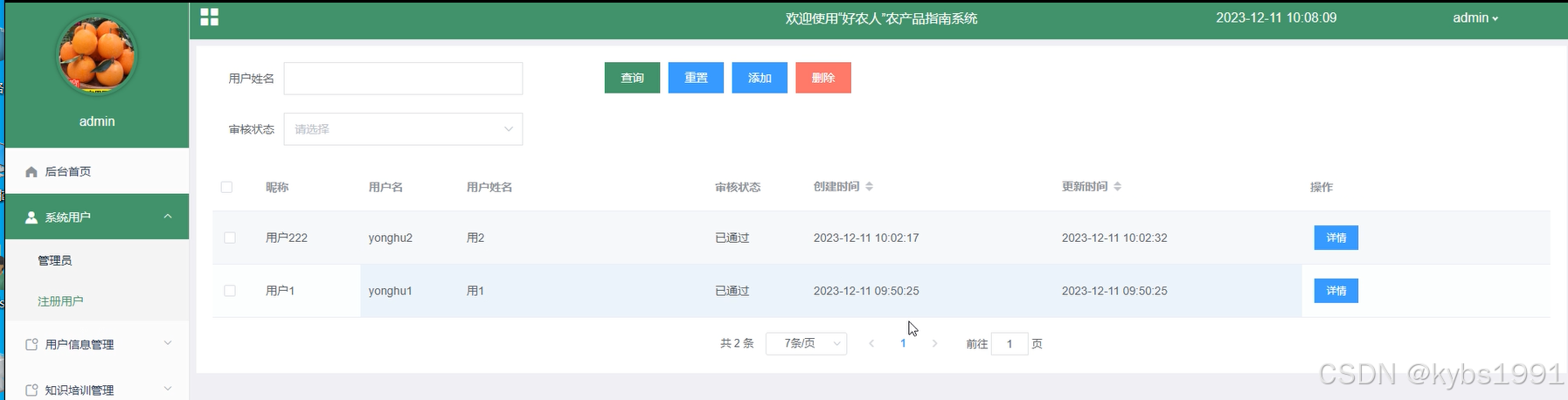Click the admin avatar orange picture
1568x400 pixels.
(97, 54)
